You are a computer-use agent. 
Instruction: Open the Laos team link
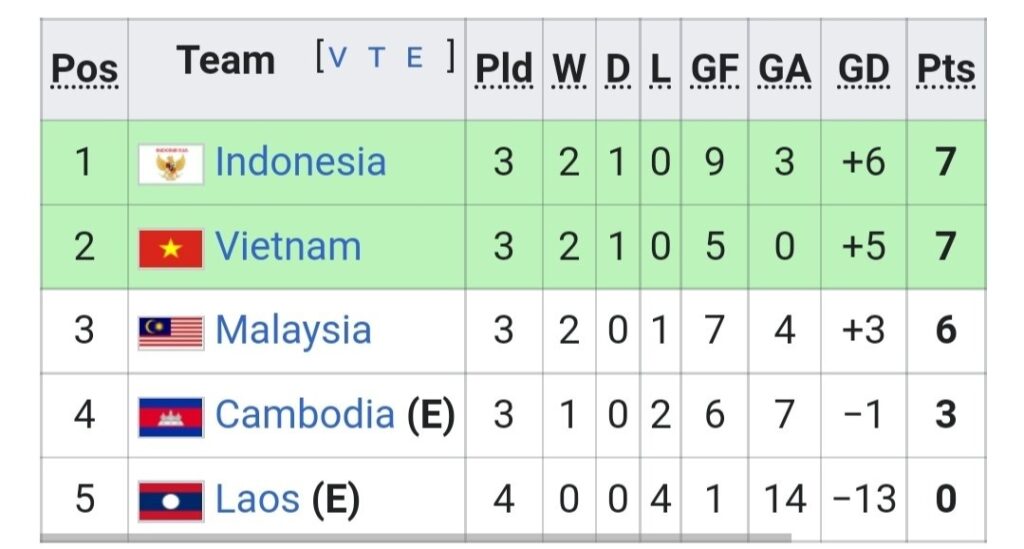257,499
